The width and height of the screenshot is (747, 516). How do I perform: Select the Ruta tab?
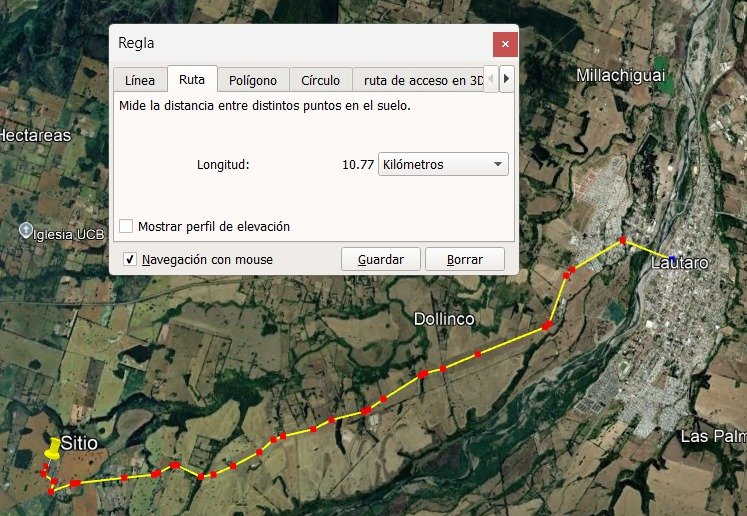point(192,79)
